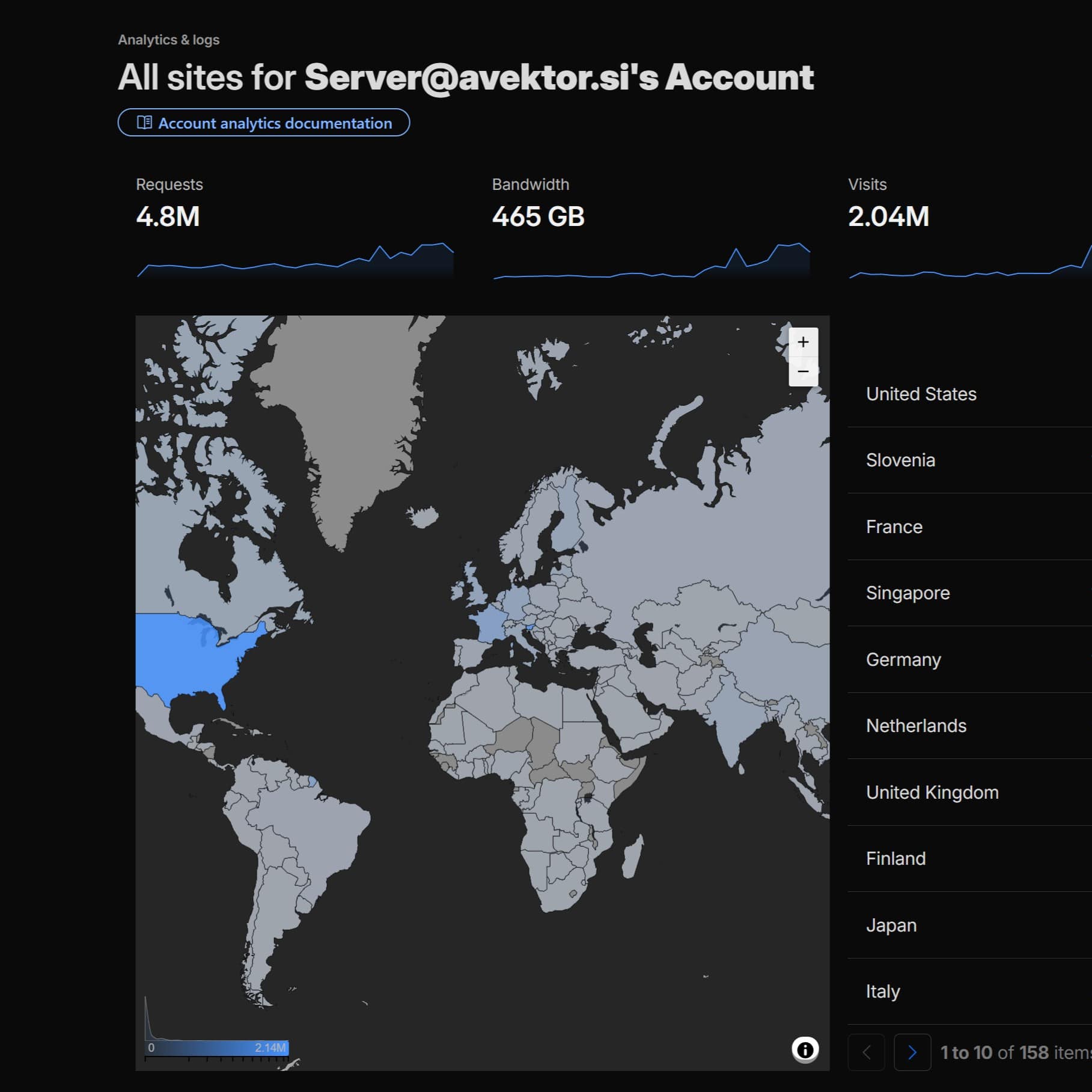The image size is (1092, 1092).
Task: Go to next page of countries list
Action: pos(912,1052)
